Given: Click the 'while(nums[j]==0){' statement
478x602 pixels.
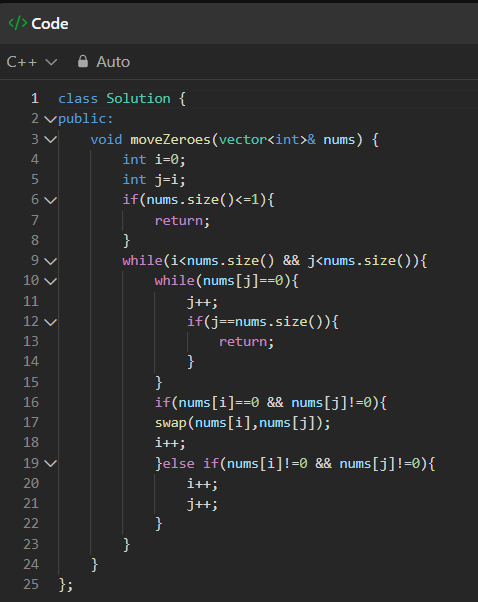Looking at the screenshot, I should tap(227, 281).
